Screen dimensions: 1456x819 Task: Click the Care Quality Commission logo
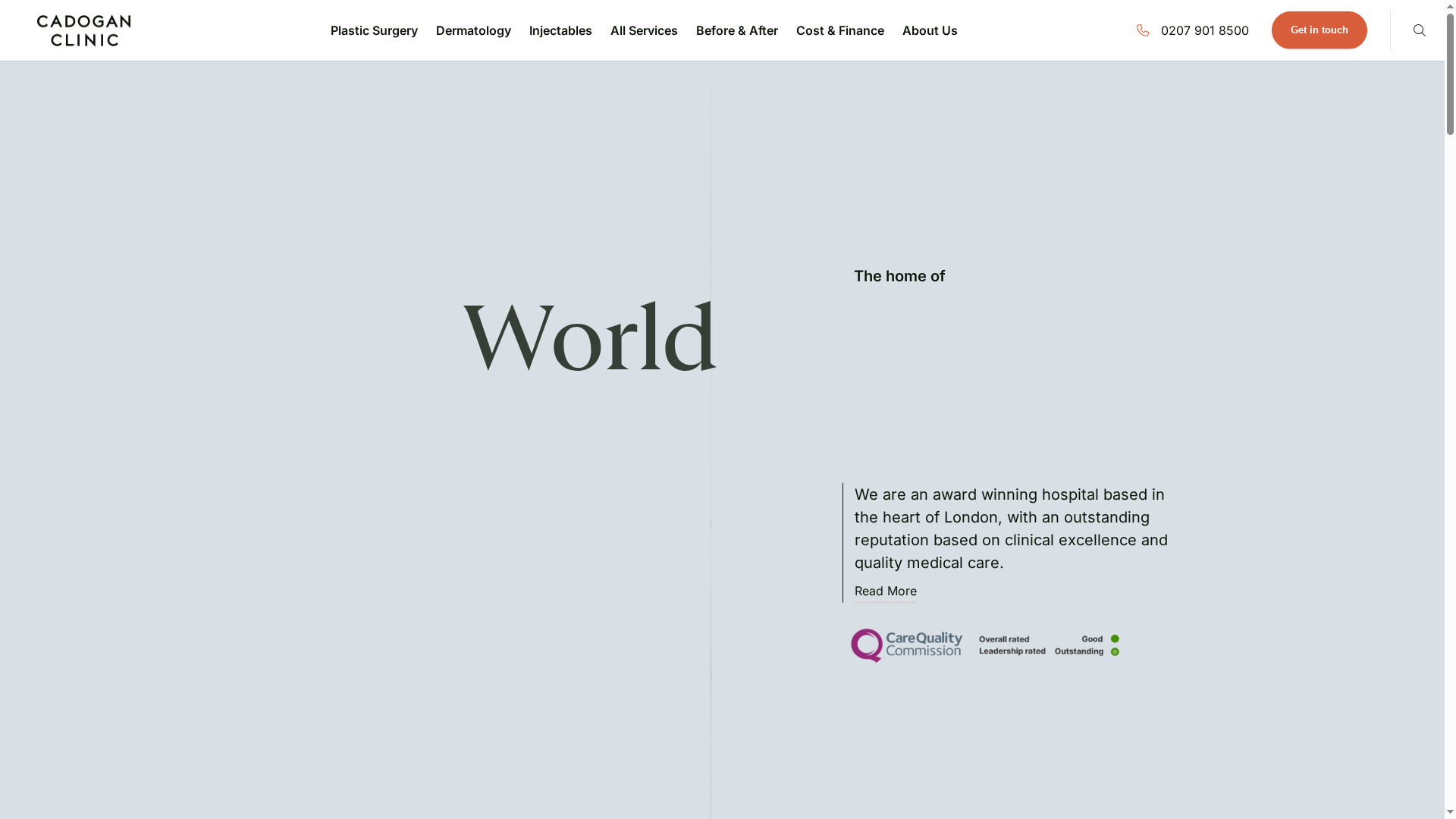906,645
